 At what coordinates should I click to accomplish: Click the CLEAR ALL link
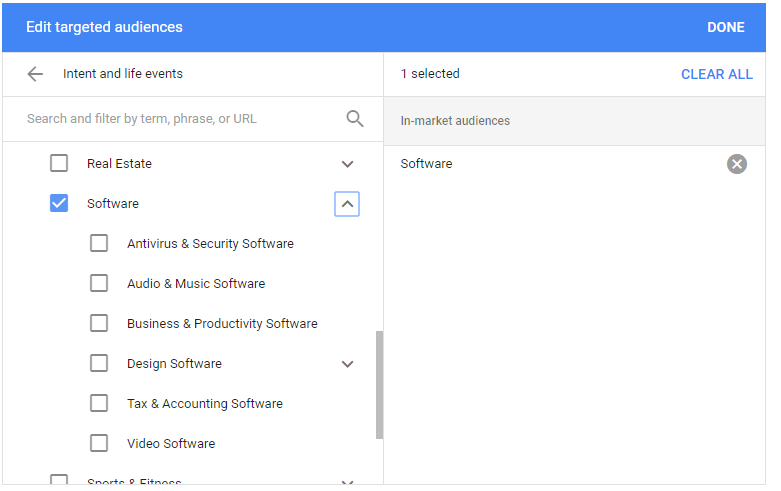click(x=717, y=74)
